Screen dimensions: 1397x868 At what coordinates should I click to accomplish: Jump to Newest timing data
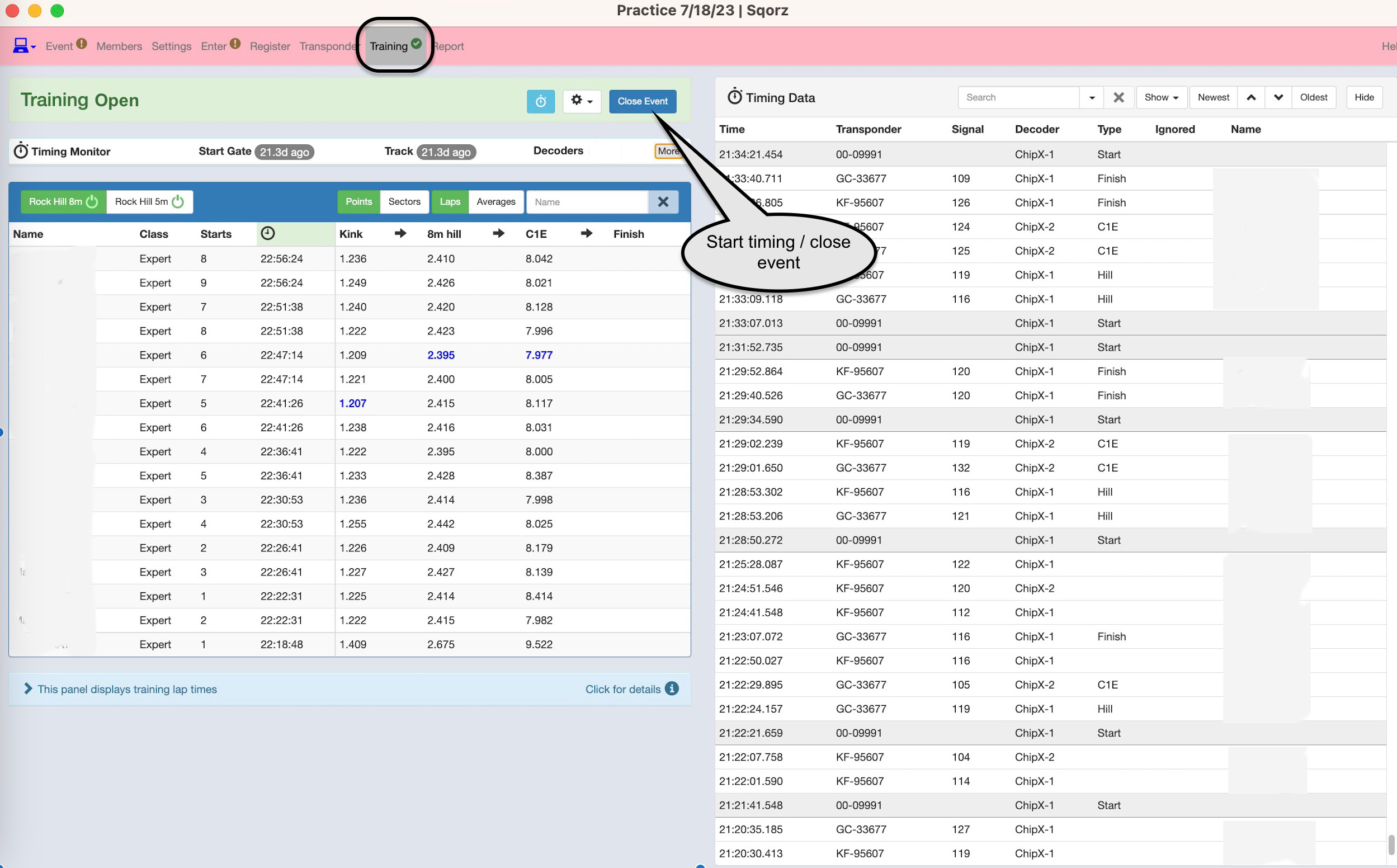click(x=1214, y=97)
